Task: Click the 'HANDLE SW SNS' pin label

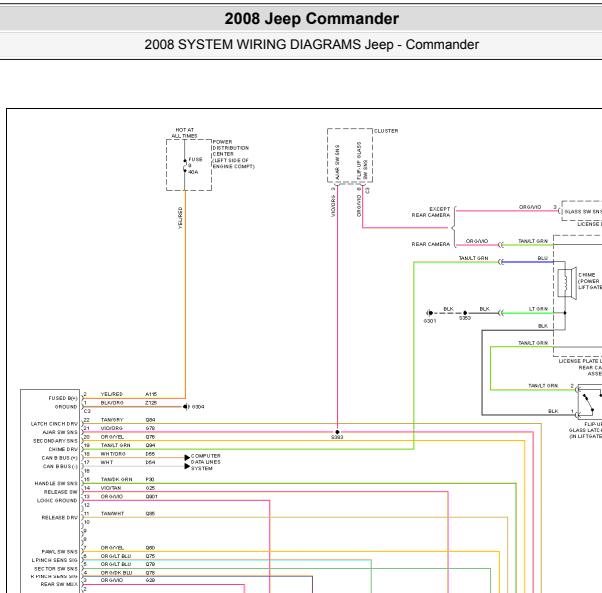Action: (56, 483)
